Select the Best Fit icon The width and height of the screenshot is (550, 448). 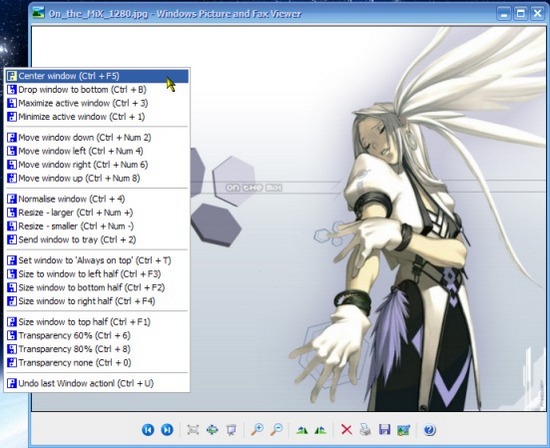coord(193,430)
